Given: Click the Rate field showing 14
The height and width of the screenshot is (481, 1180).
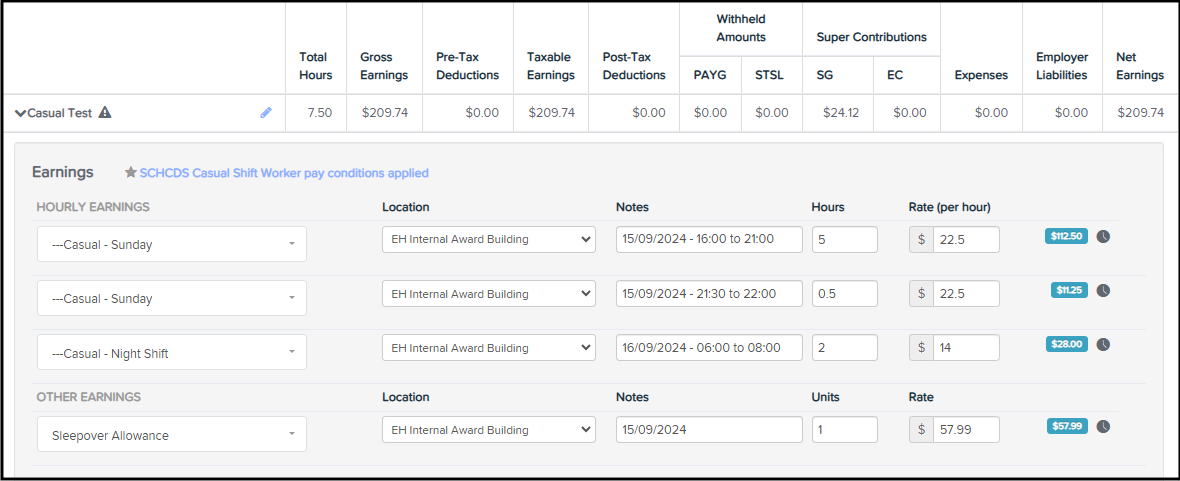Looking at the screenshot, I should click(965, 348).
